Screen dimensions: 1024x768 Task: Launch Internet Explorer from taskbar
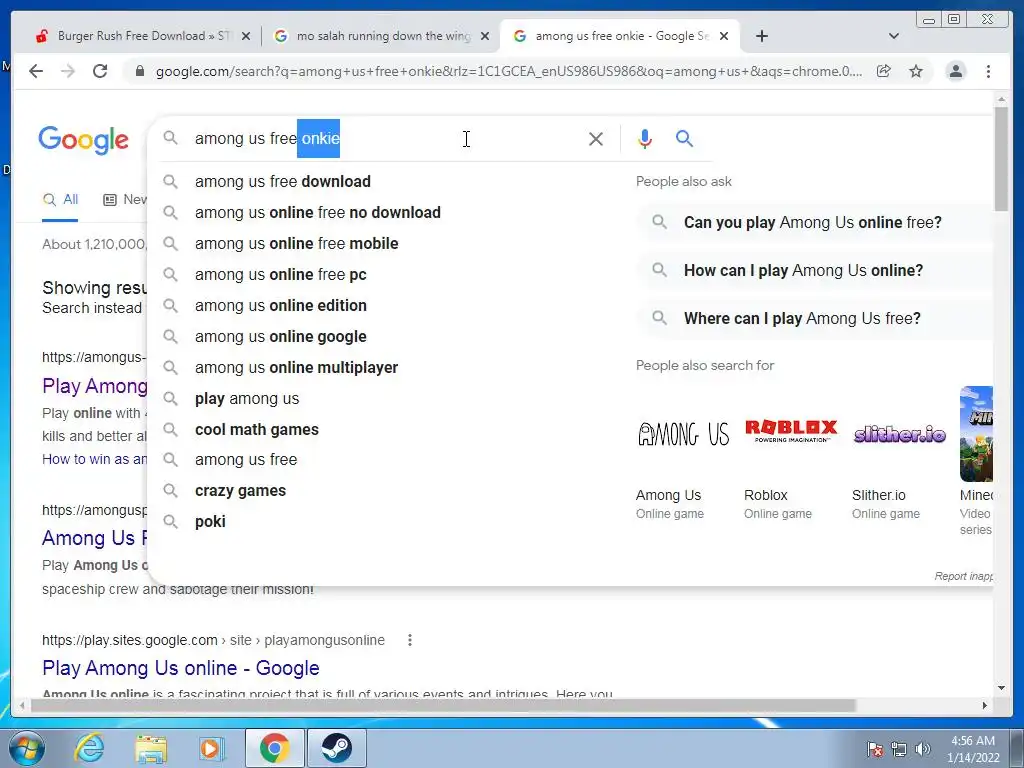(89, 748)
